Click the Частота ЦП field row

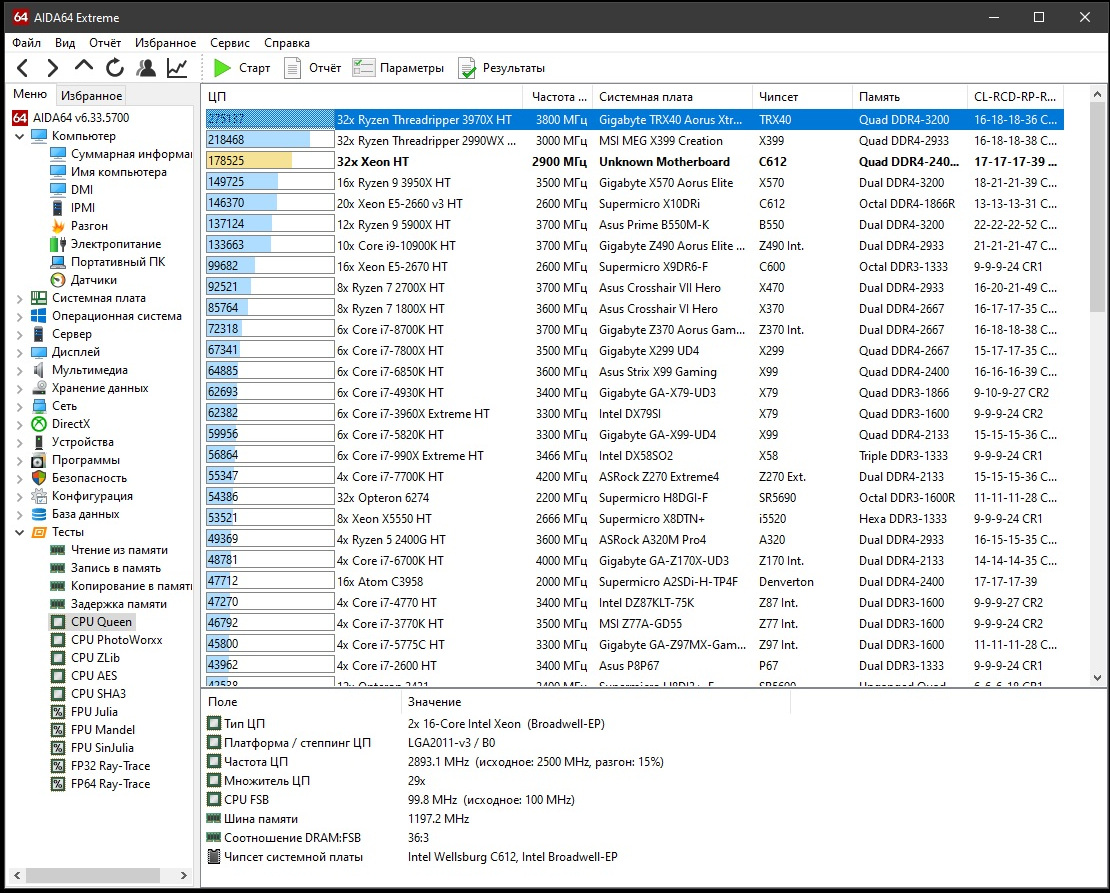point(496,762)
